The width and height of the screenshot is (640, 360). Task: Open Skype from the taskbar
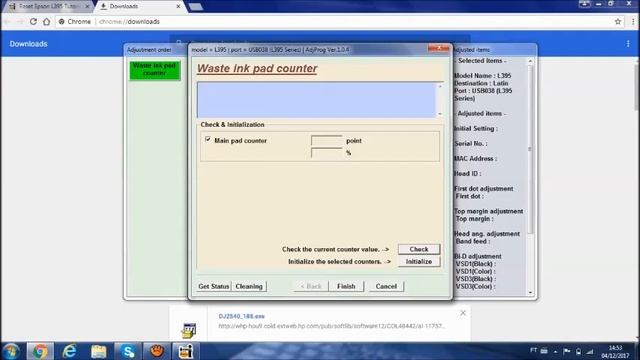[128, 351]
